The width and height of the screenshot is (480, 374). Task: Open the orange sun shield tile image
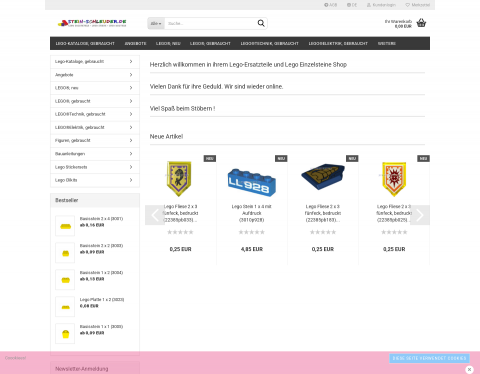coord(394,179)
